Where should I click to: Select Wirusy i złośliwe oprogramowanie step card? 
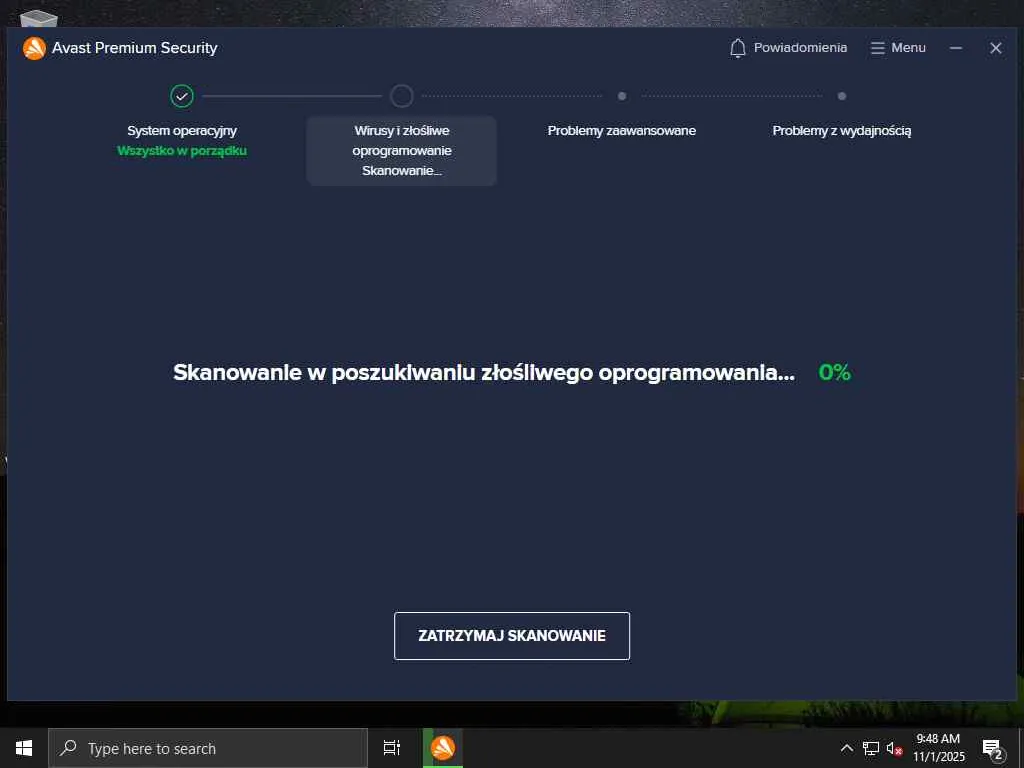[x=402, y=151]
